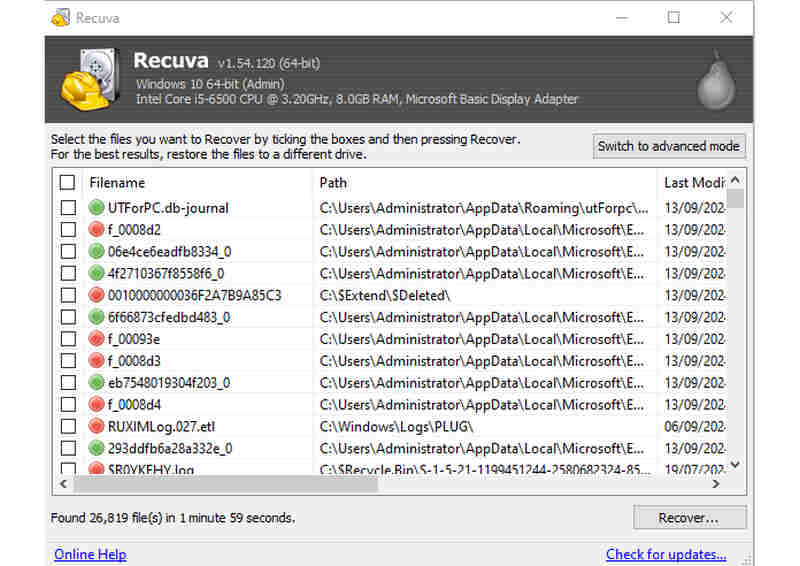Screen dimensions: 800x566
Task: Select the f_0008d4 filename
Action: 134,405
